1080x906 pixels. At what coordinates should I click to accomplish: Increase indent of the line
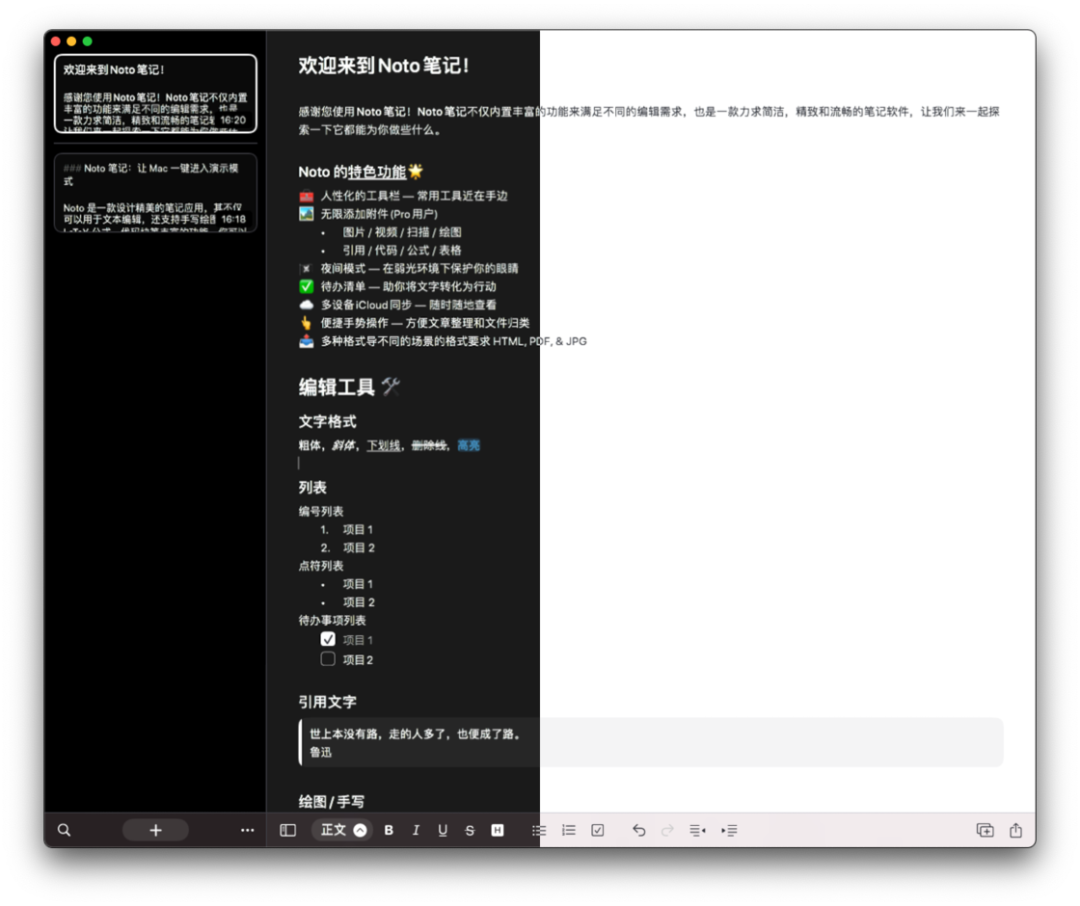tap(729, 830)
